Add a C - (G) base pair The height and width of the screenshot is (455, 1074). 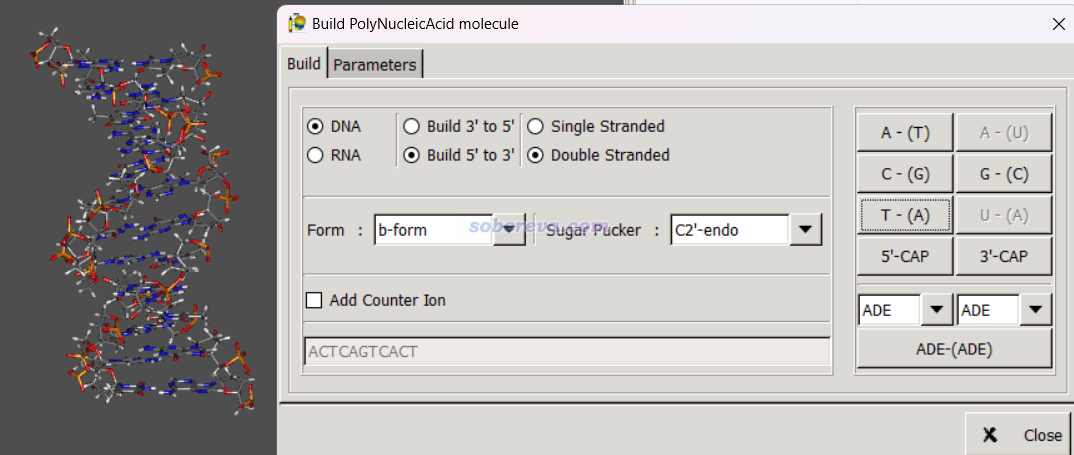coord(905,174)
